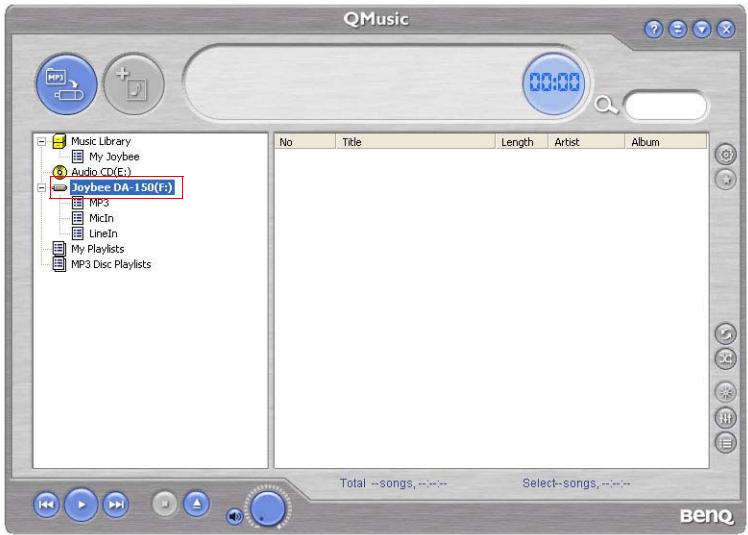
Task: Select My Joybee in the tree
Action: pyautogui.click(x=114, y=157)
